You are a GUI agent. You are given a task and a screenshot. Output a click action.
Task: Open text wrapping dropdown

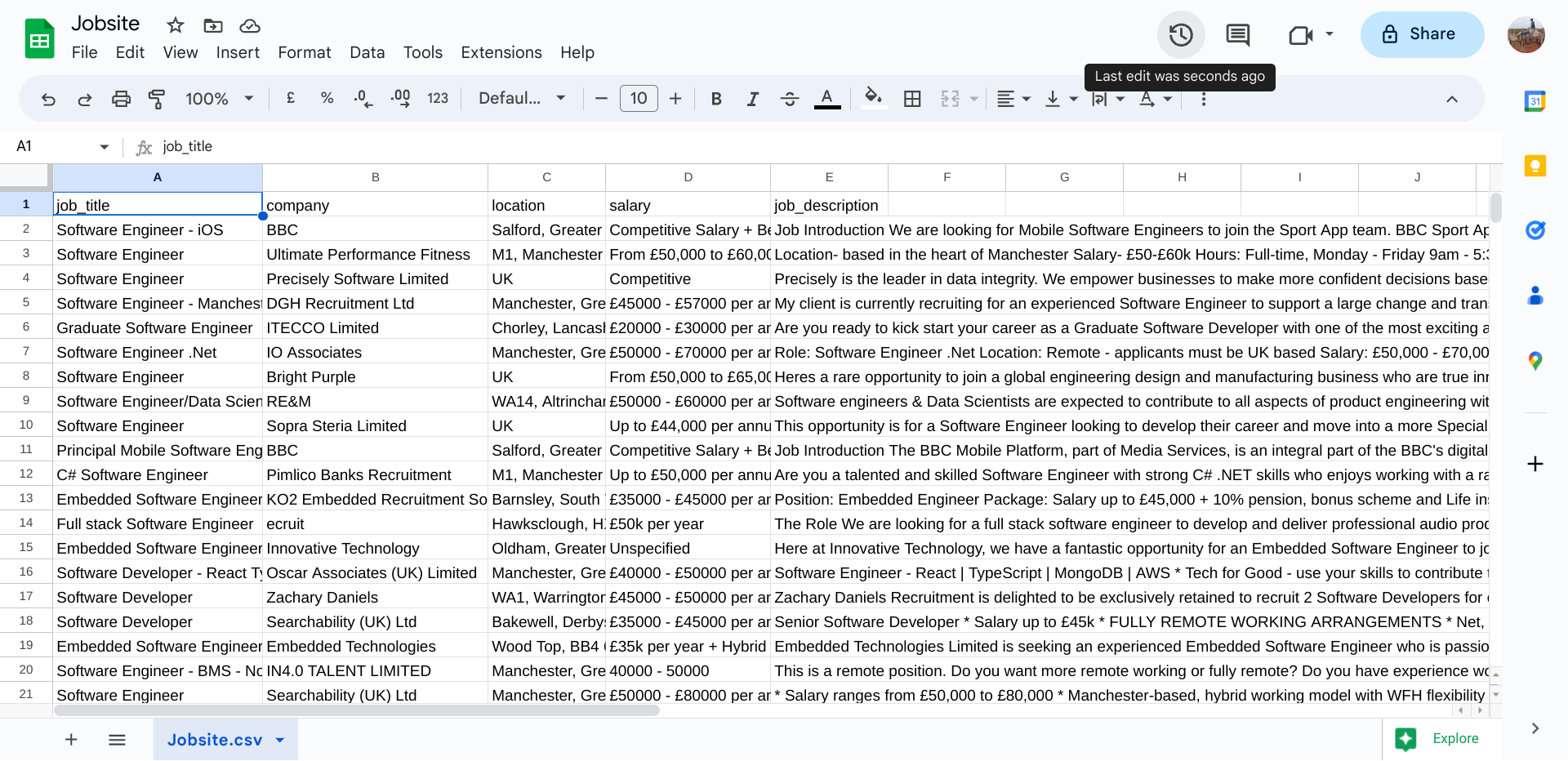click(x=1108, y=99)
